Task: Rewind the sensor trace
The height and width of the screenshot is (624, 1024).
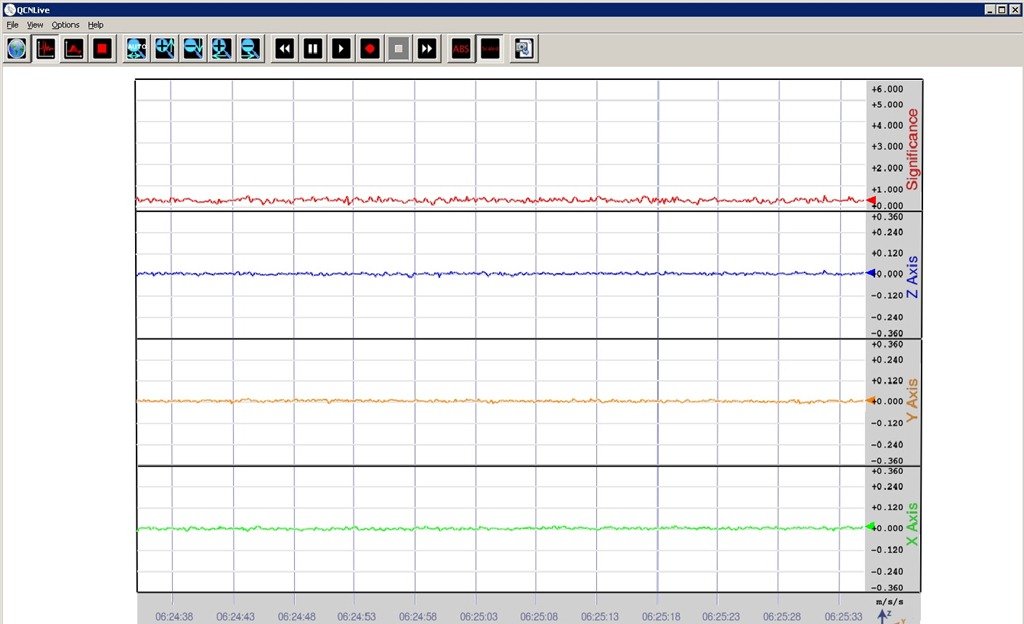Action: pyautogui.click(x=285, y=49)
